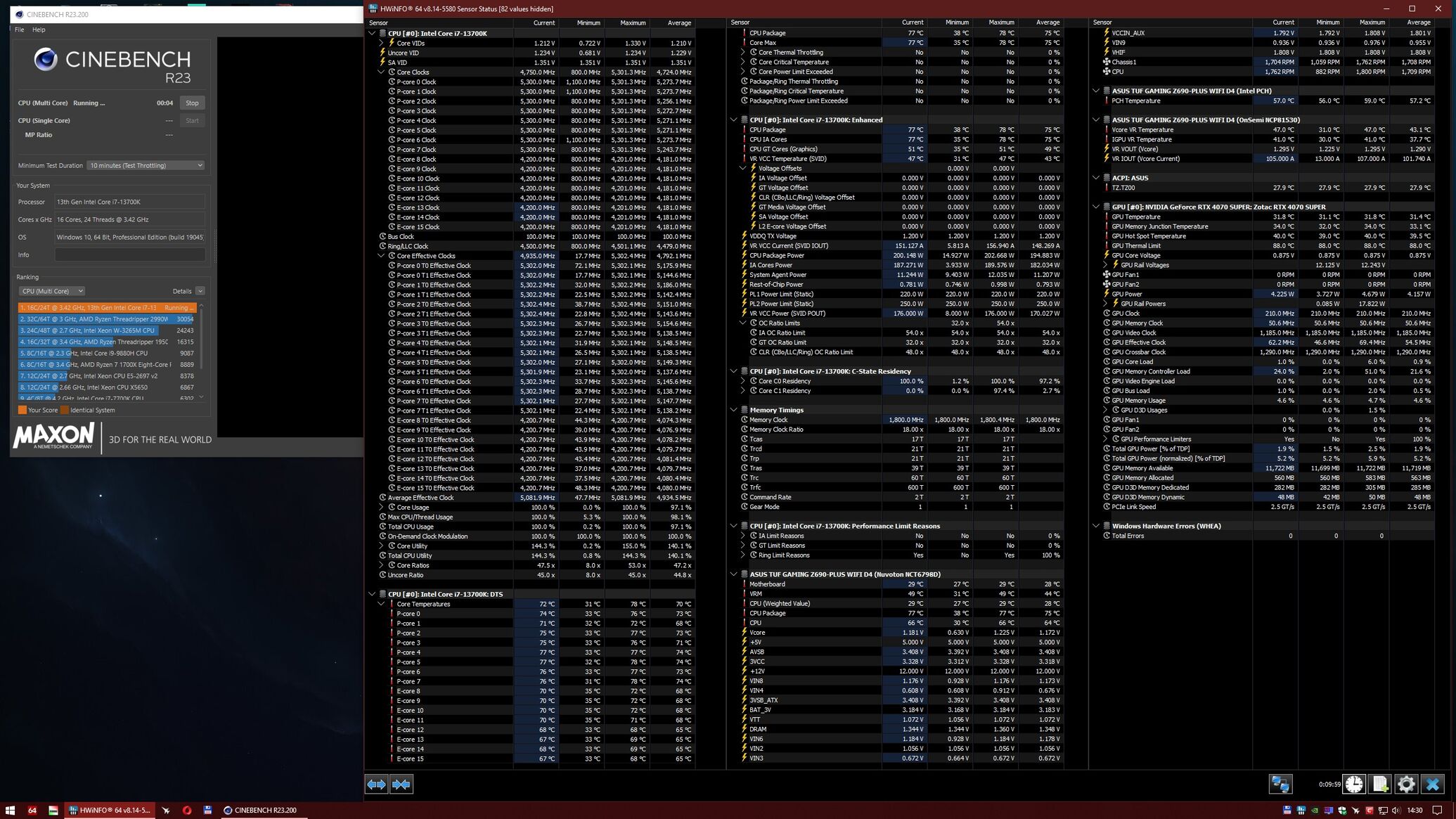The width and height of the screenshot is (1456, 819).
Task: Collapse the Core Effective Clocks tree row
Action: click(381, 256)
